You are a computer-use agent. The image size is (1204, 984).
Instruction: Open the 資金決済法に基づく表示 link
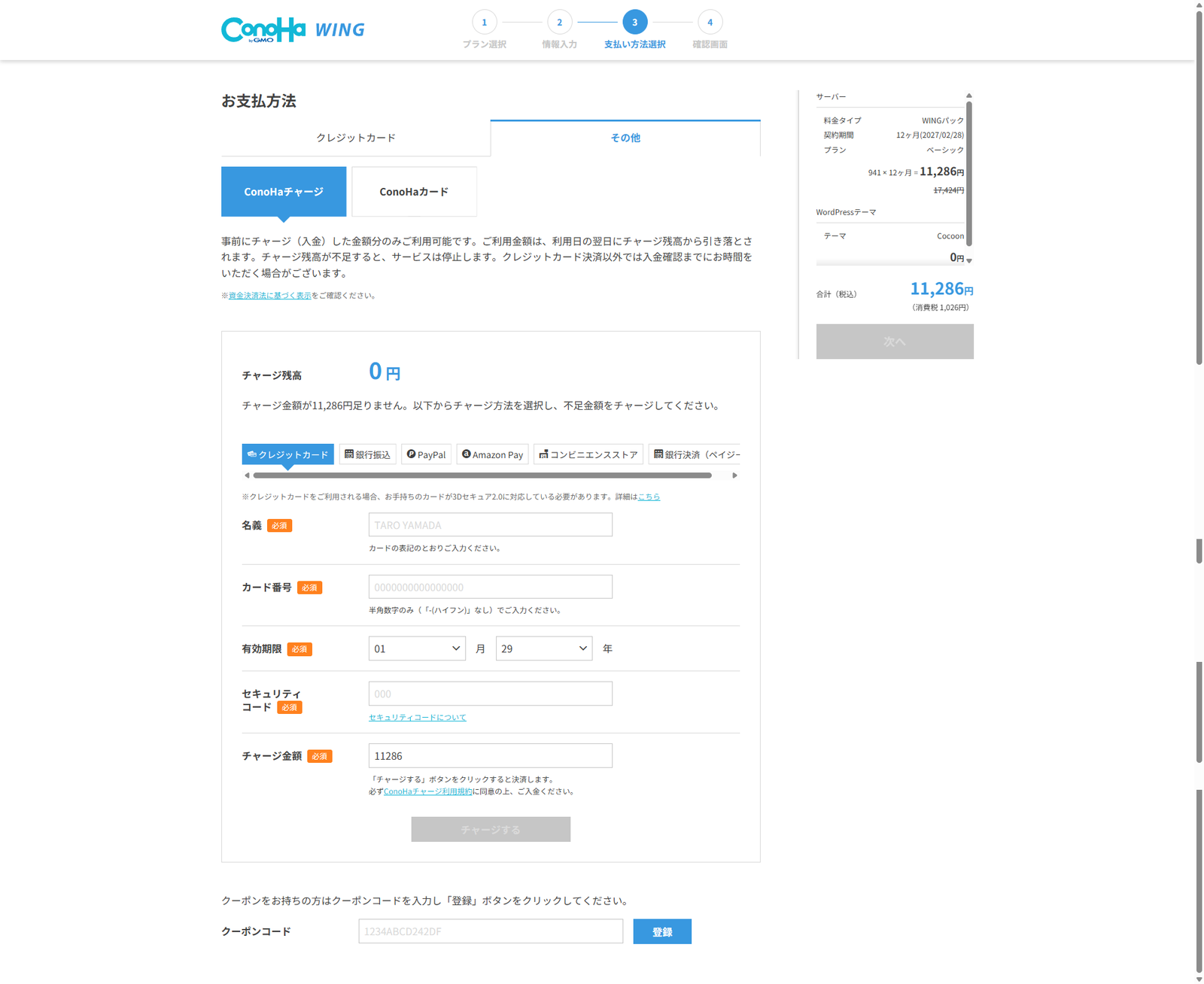pyautogui.click(x=269, y=296)
